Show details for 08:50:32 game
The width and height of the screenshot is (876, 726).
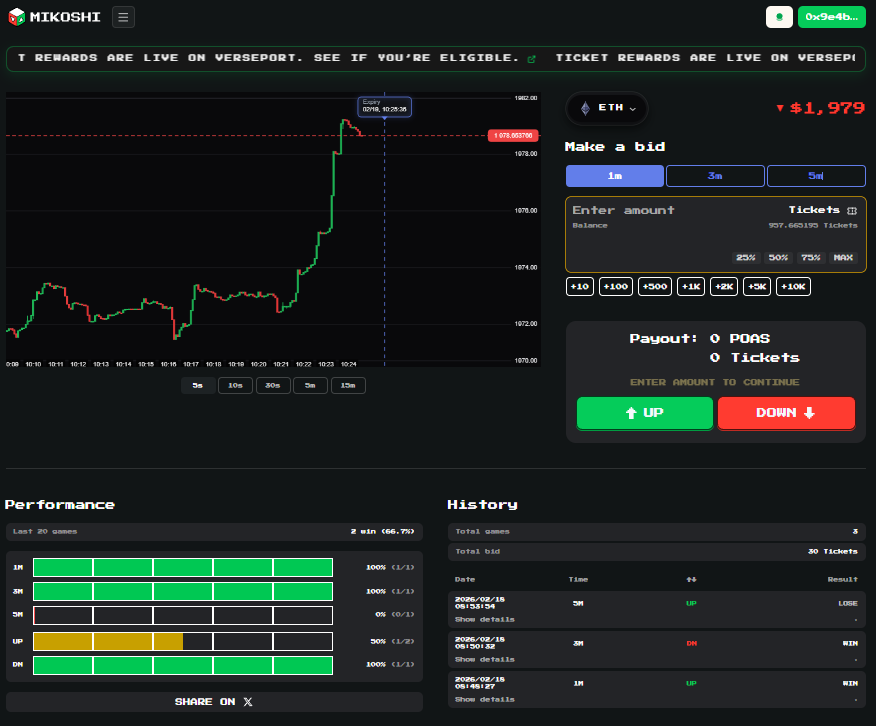484,660
